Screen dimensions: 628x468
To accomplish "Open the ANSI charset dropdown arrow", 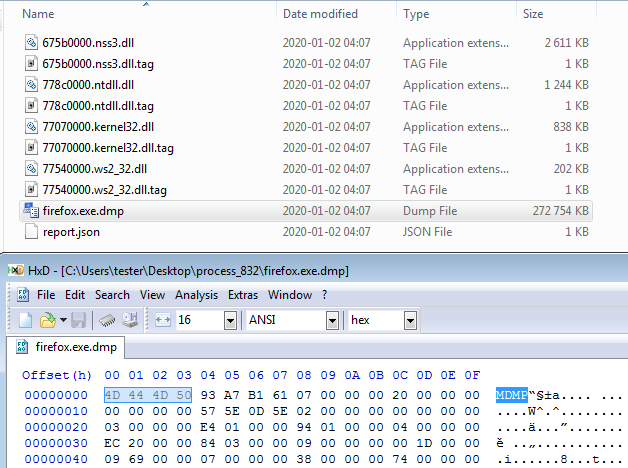I will pyautogui.click(x=332, y=320).
